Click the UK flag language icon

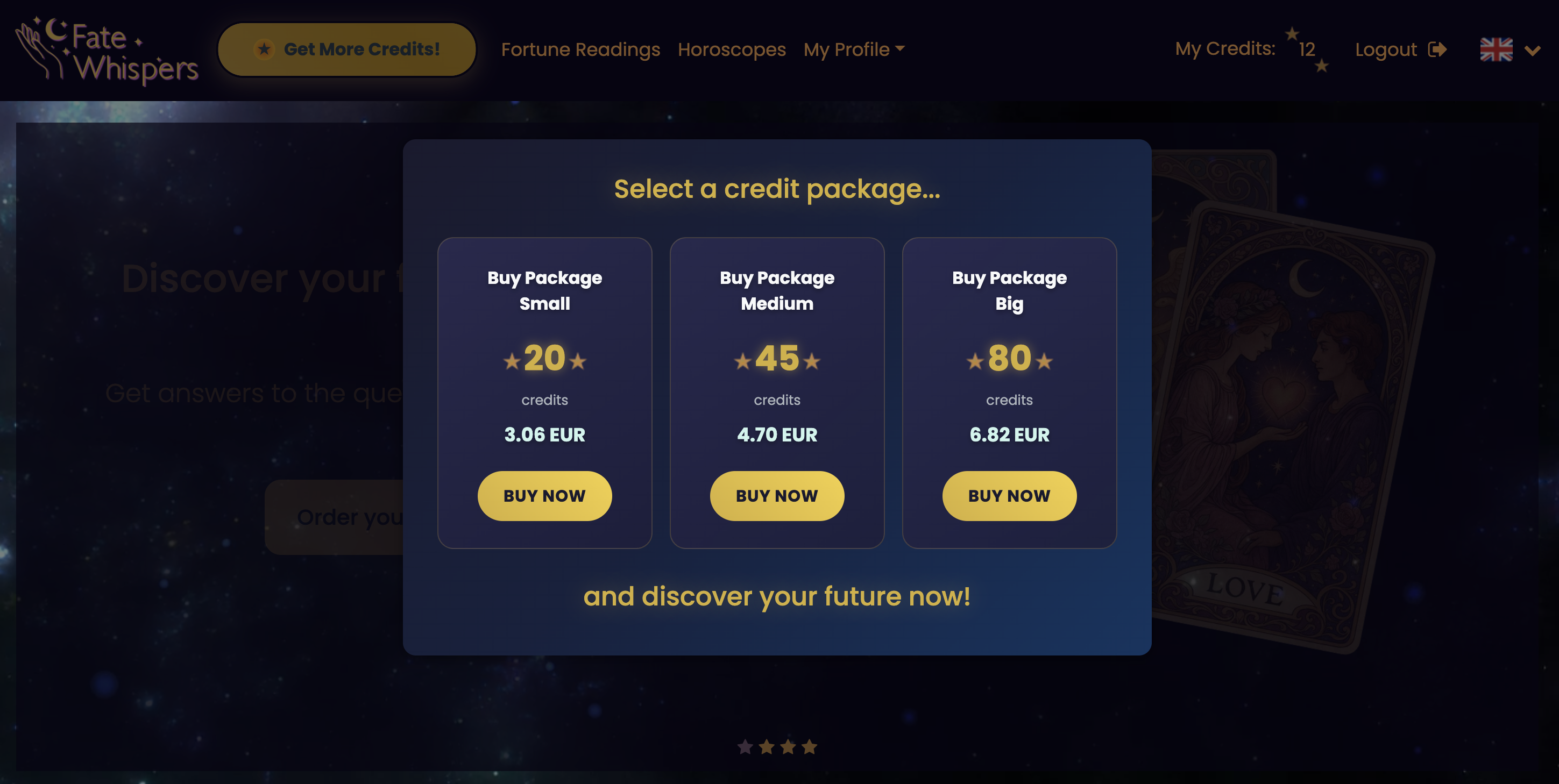[x=1496, y=49]
